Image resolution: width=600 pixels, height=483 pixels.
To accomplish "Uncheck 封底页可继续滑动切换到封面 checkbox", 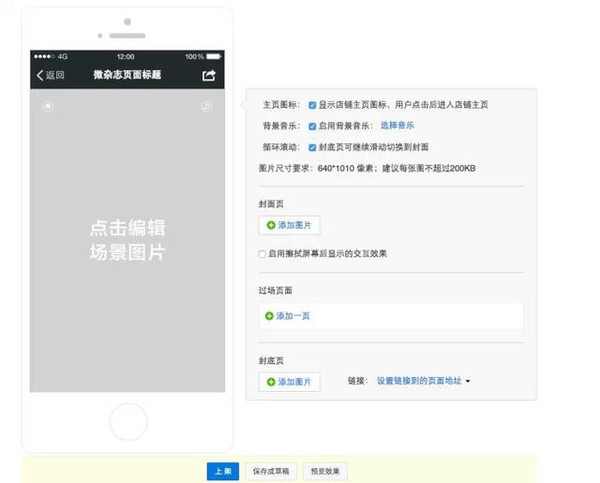I will click(x=312, y=147).
